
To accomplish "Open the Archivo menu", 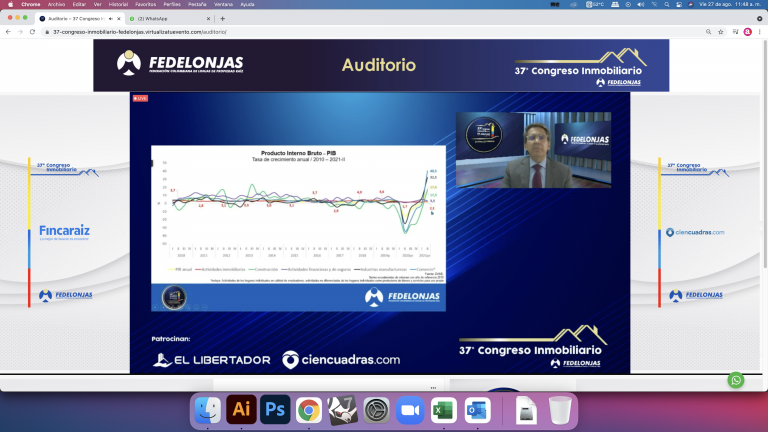I will pyautogui.click(x=56, y=4).
